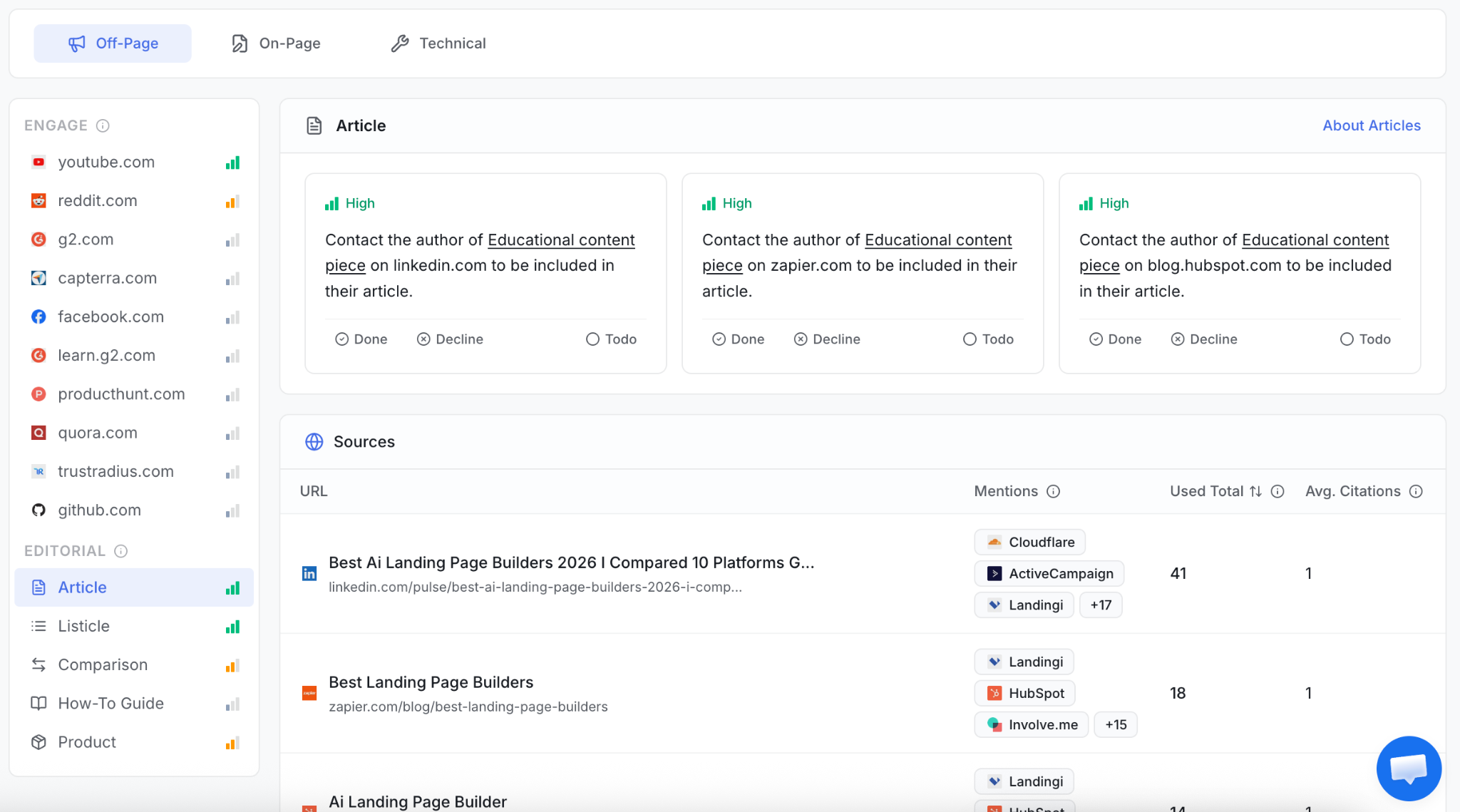This screenshot has width=1460, height=812.
Task: Decline the blog.hubspot.com recommendation
Action: pyautogui.click(x=1204, y=339)
